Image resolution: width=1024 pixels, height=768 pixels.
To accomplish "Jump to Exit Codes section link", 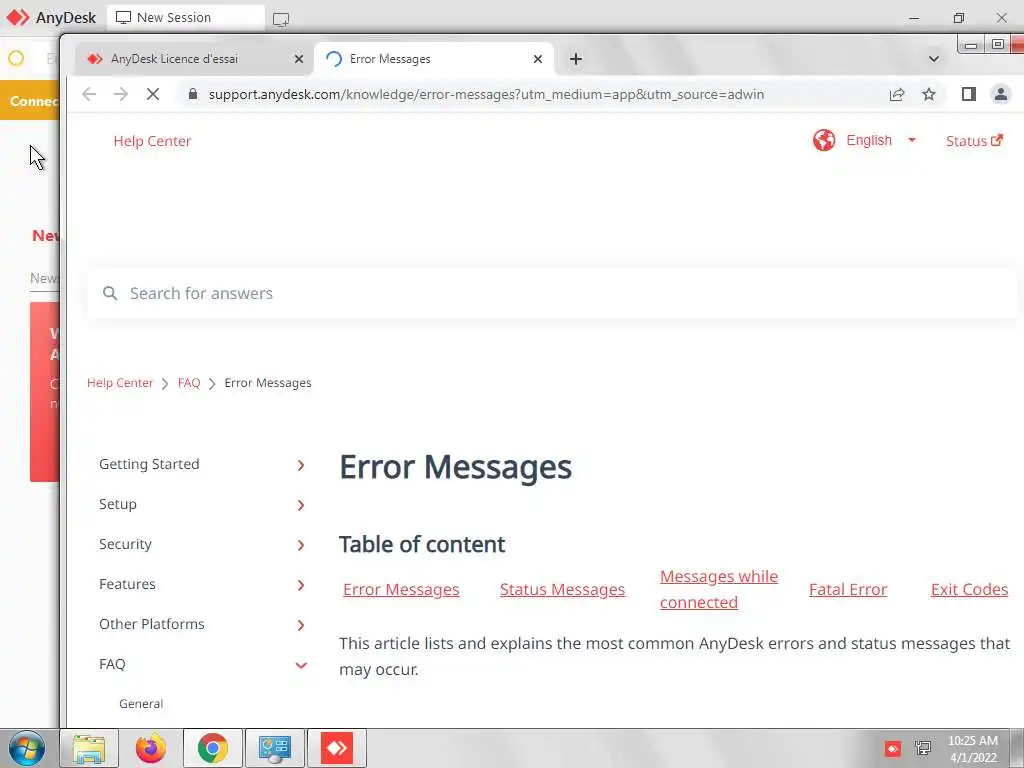I will coord(969,590).
